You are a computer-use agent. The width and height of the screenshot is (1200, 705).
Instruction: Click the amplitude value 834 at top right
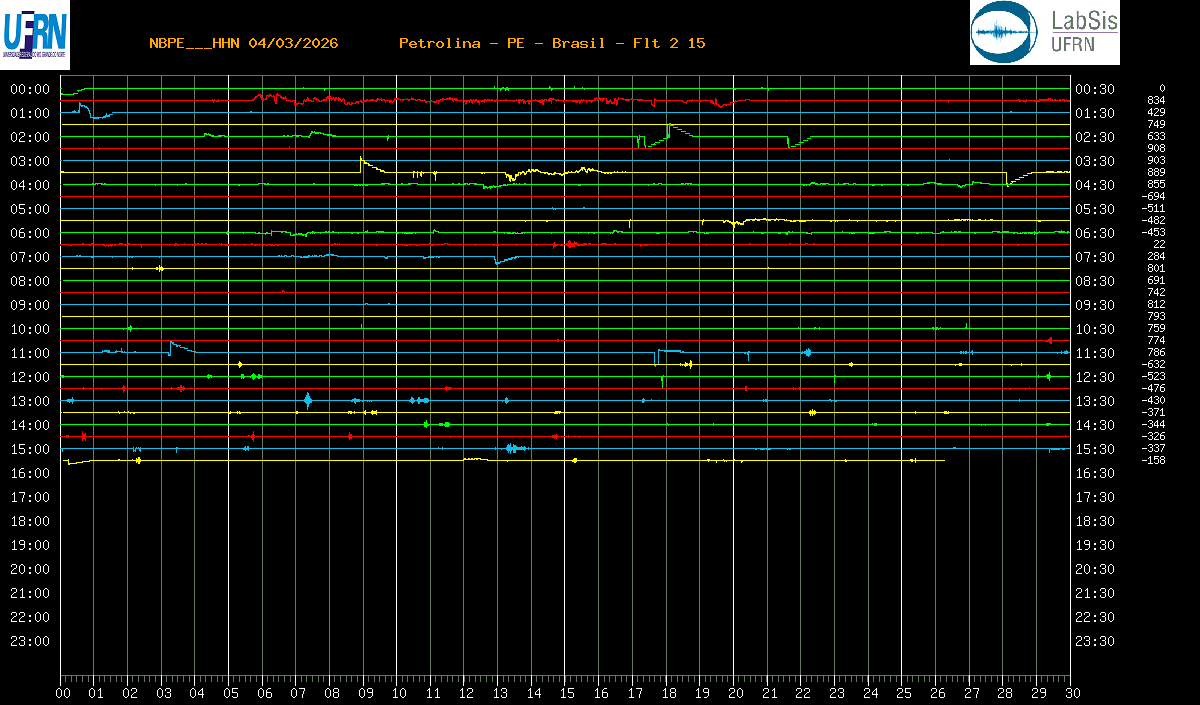pyautogui.click(x=1156, y=100)
